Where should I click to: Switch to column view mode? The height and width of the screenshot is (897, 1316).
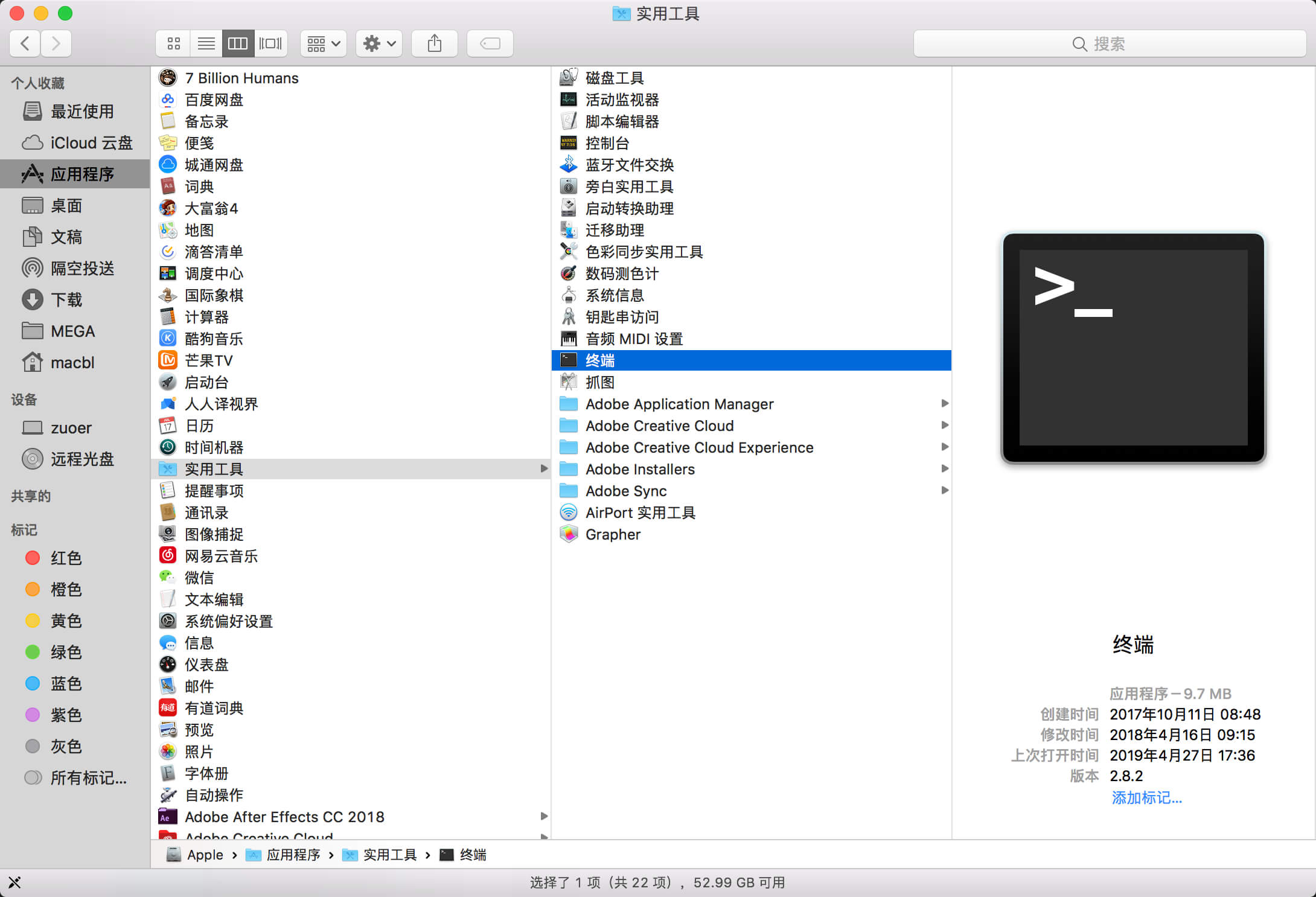238,43
